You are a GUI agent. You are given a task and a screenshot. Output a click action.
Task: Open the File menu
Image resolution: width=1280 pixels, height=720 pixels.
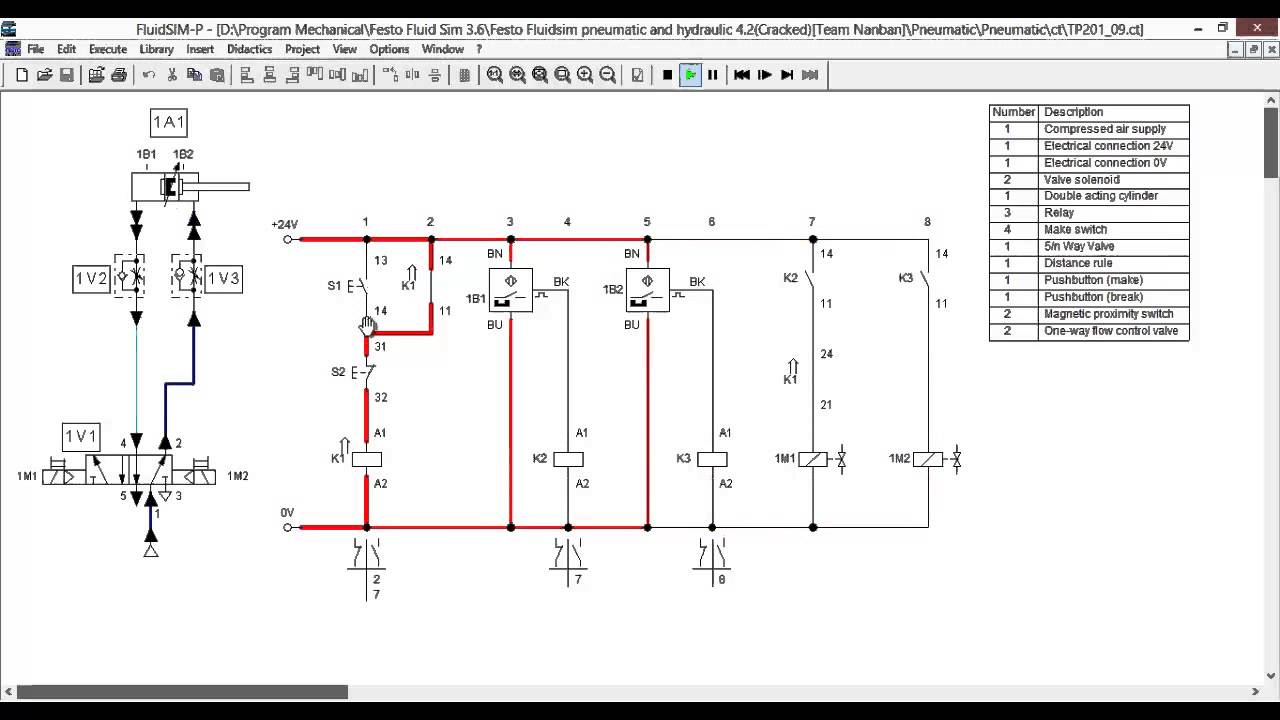(35, 49)
